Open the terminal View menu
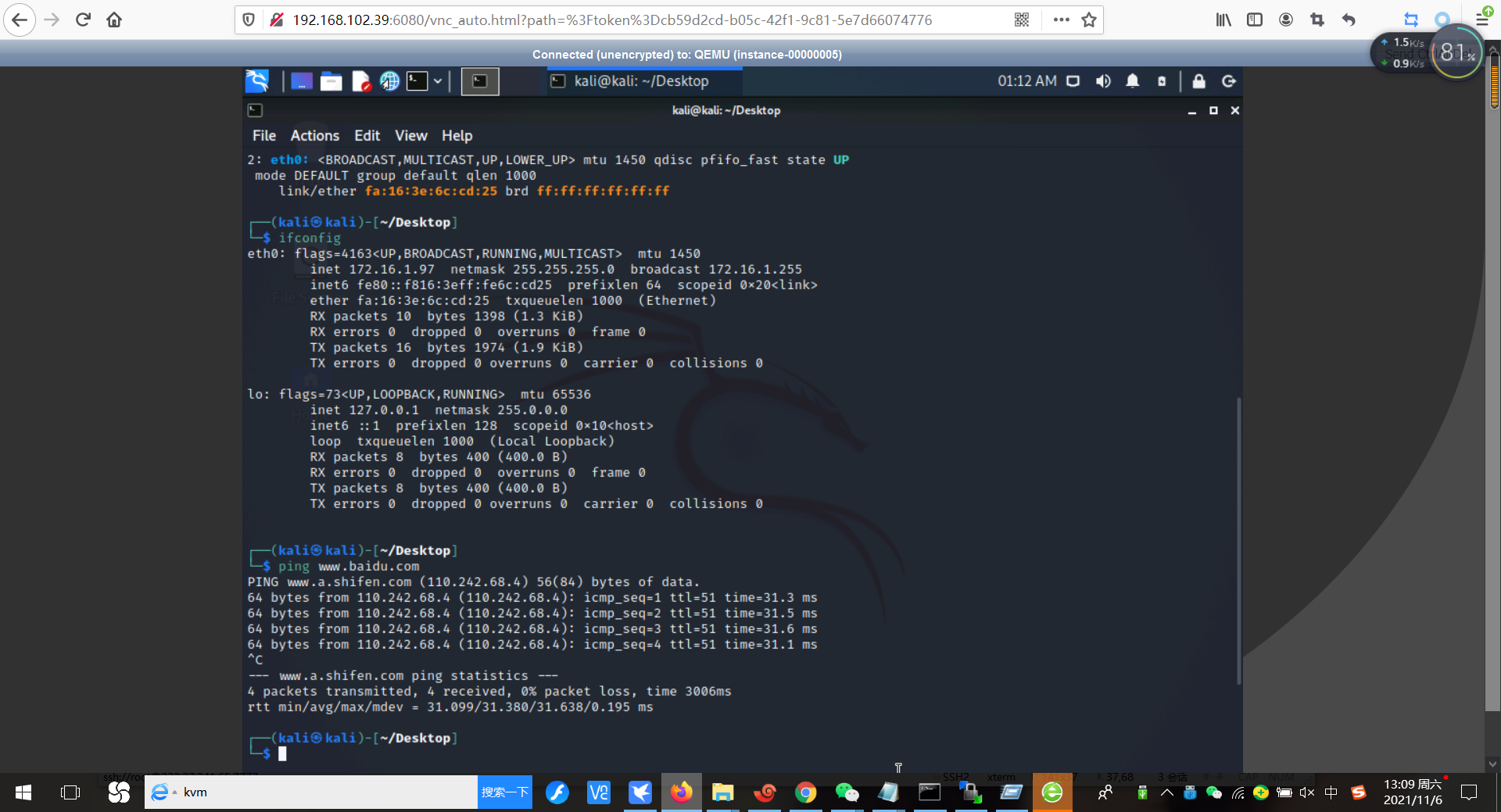The width and height of the screenshot is (1501, 812). pos(411,136)
